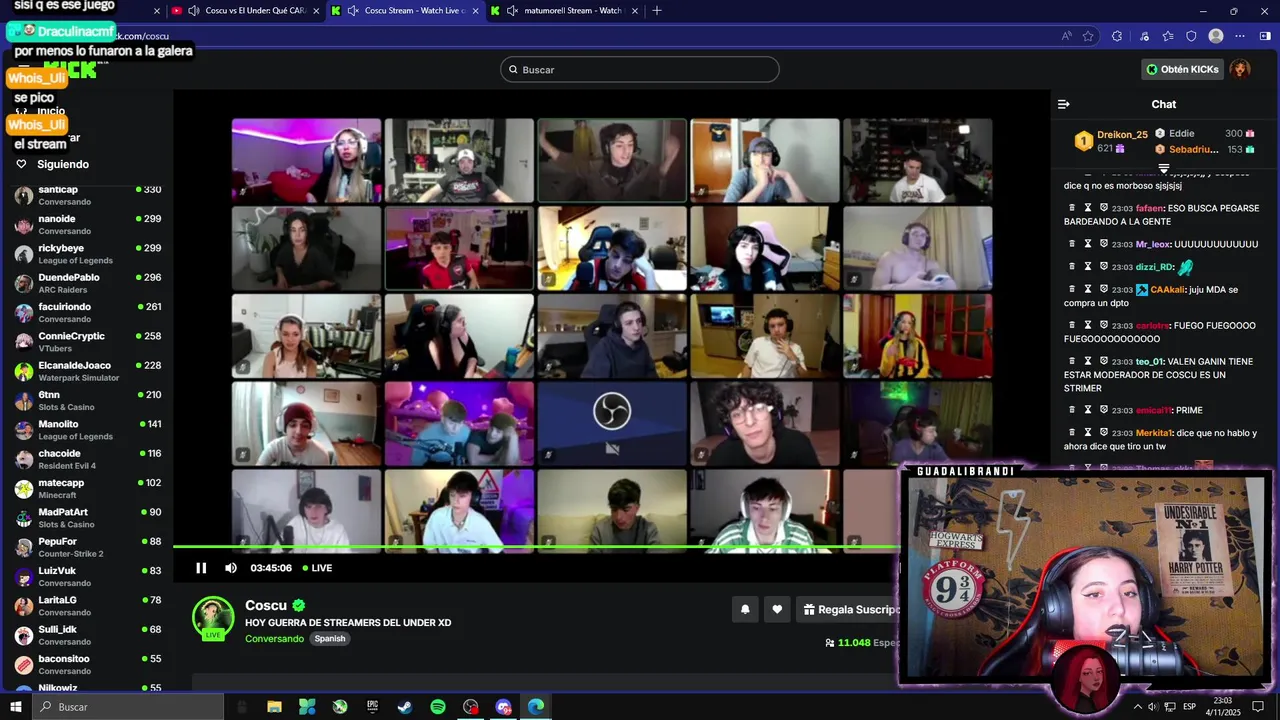
Task: Pause the Coscu stream playback
Action: (201, 568)
